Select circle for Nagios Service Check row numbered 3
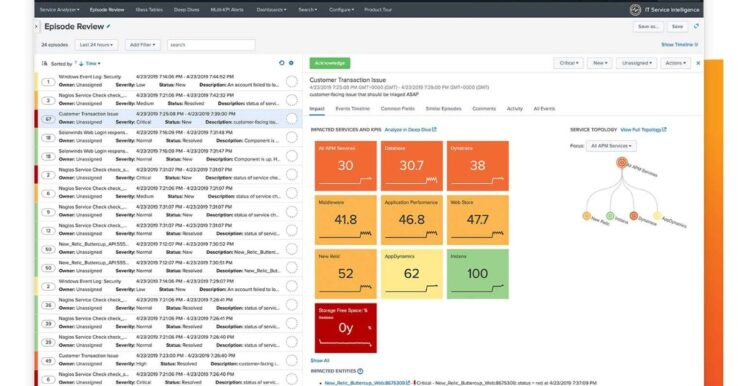Viewport: 738px width, 386px height. tap(292, 100)
